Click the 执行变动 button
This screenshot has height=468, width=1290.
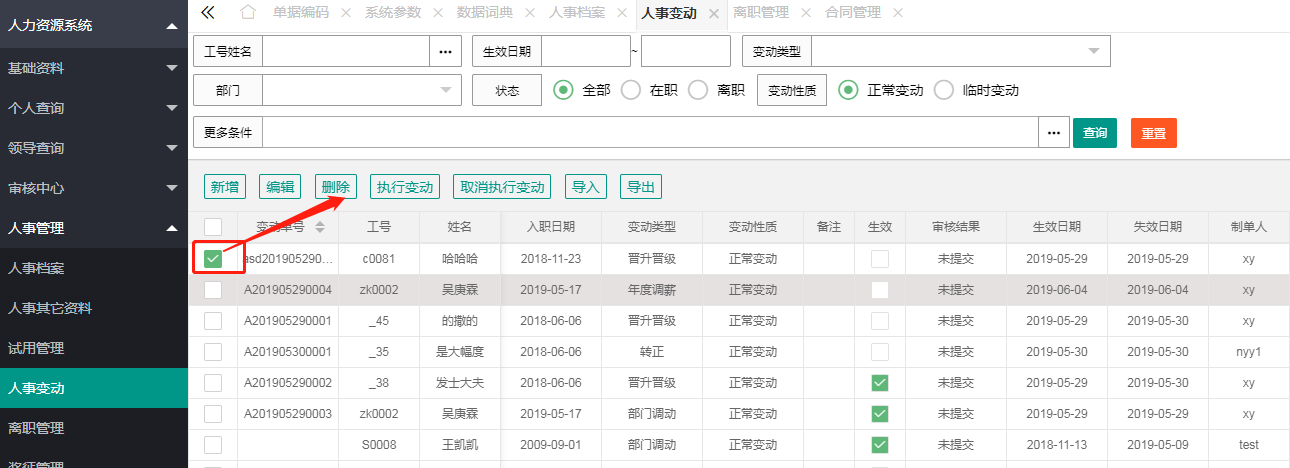404,187
